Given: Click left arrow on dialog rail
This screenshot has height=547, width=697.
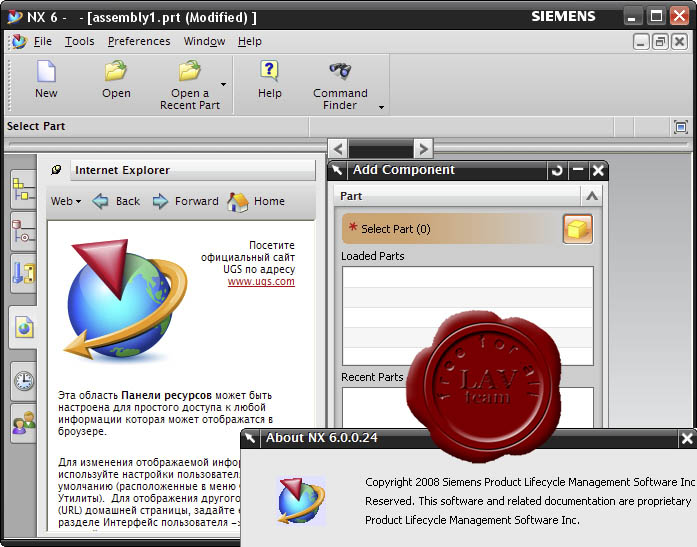Looking at the screenshot, I should click(x=338, y=148).
